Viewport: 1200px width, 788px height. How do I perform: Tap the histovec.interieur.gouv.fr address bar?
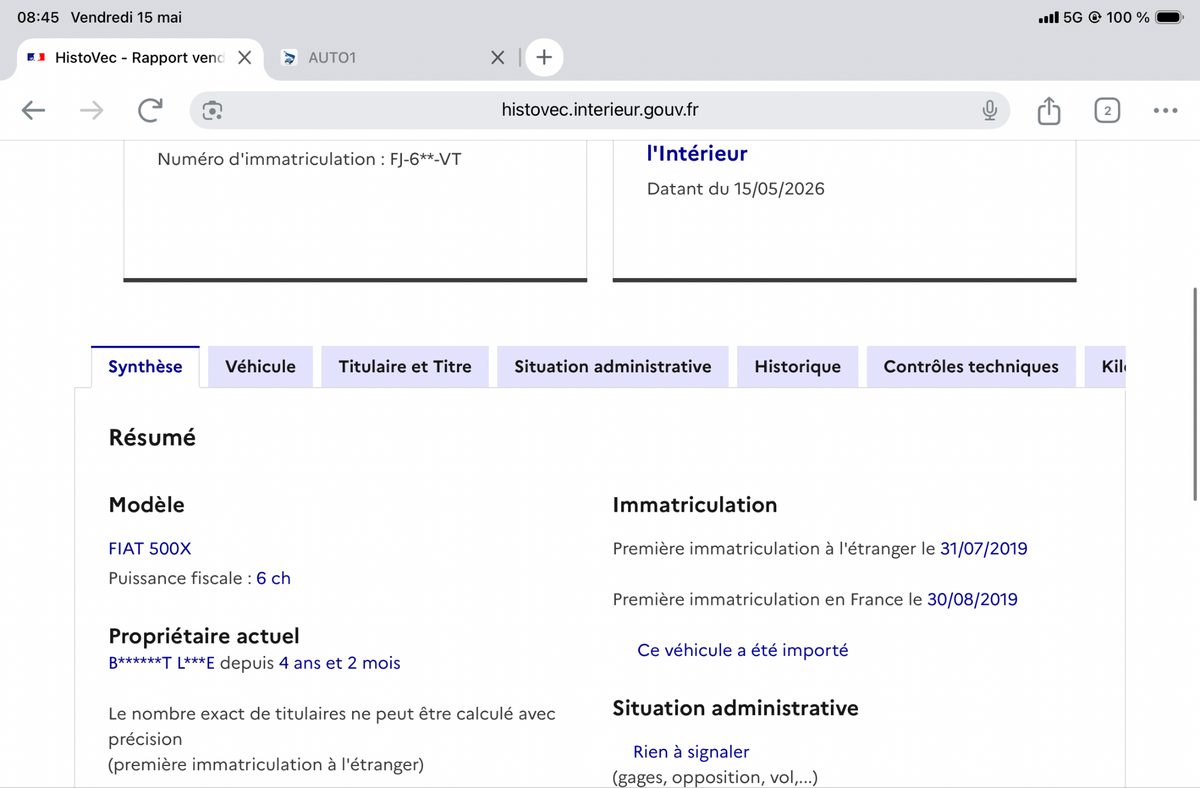coord(600,110)
